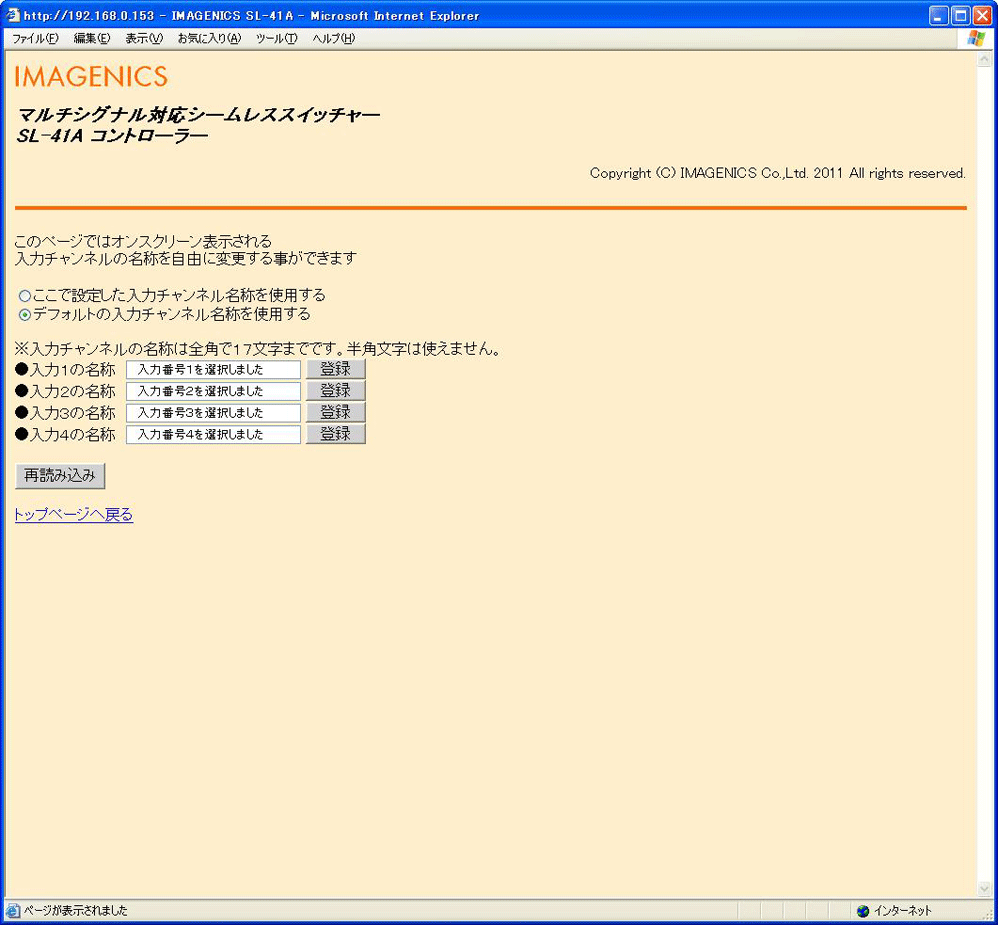
Task: Focus the 入力3の名称 text field
Action: coord(213,413)
